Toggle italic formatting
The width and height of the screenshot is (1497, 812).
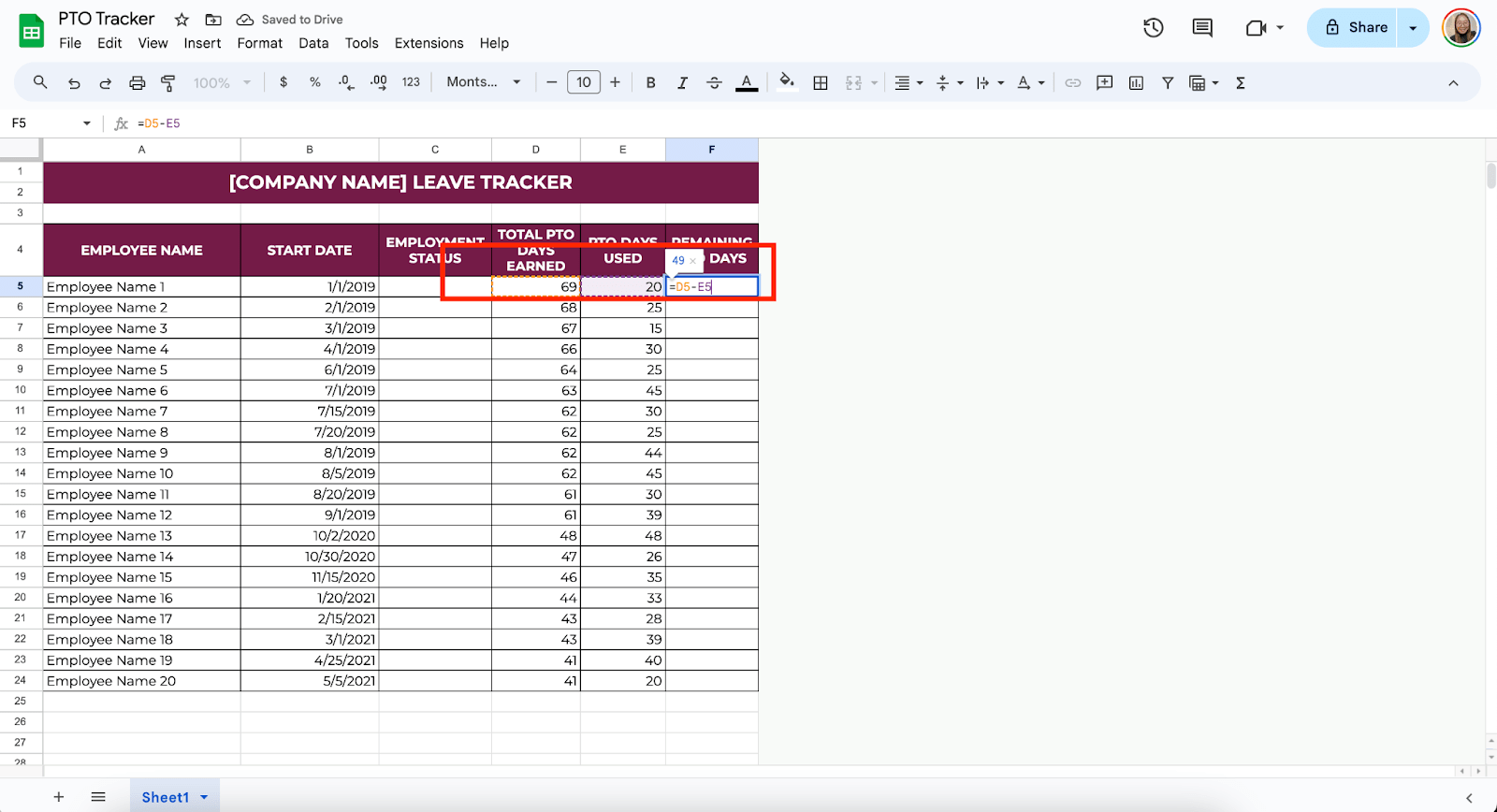682,83
